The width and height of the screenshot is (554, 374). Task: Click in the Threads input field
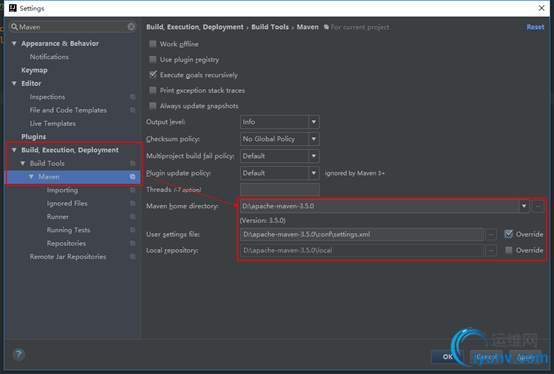tap(279, 190)
